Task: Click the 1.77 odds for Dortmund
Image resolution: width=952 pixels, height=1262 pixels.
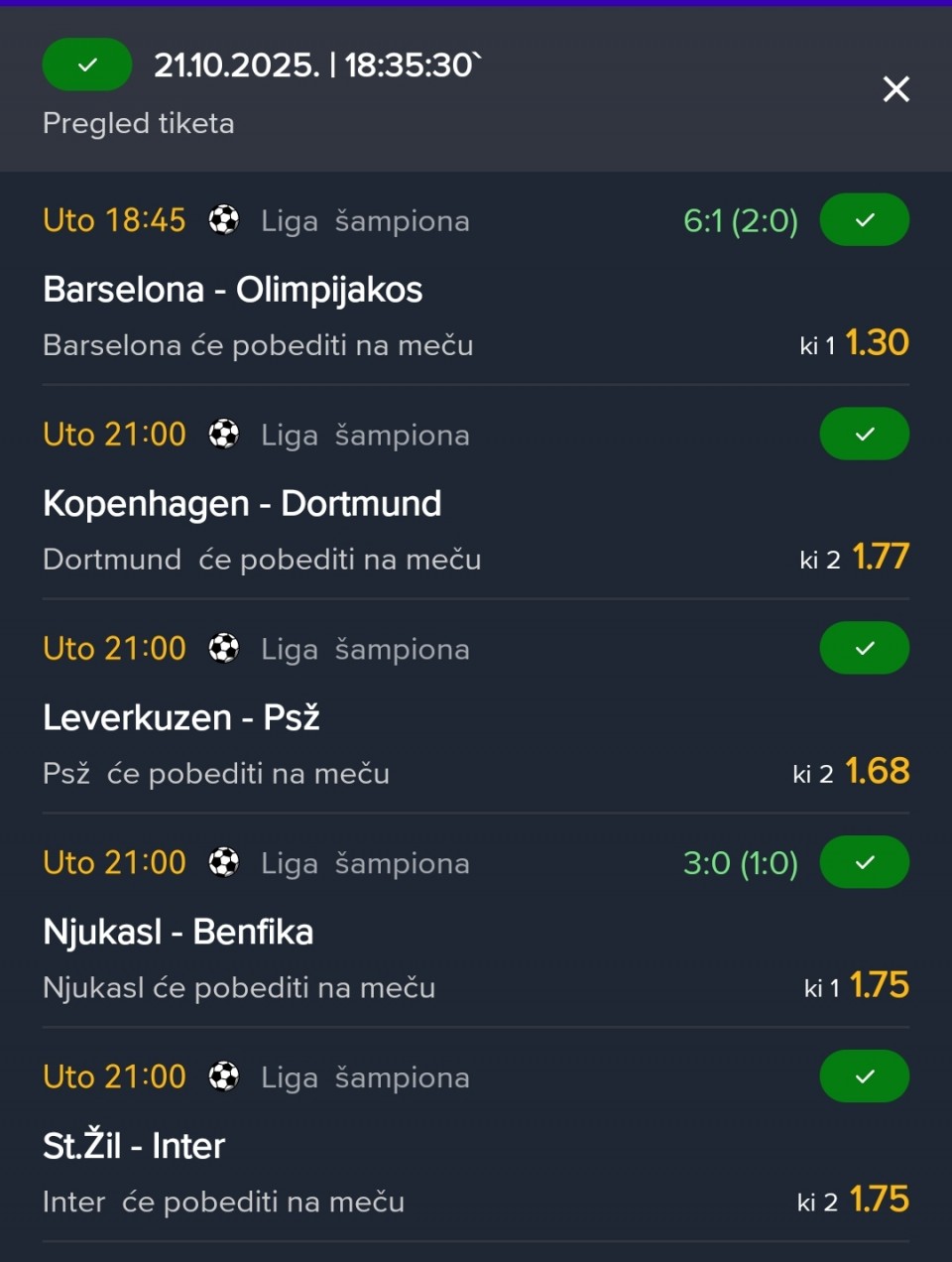Action: coord(881,558)
